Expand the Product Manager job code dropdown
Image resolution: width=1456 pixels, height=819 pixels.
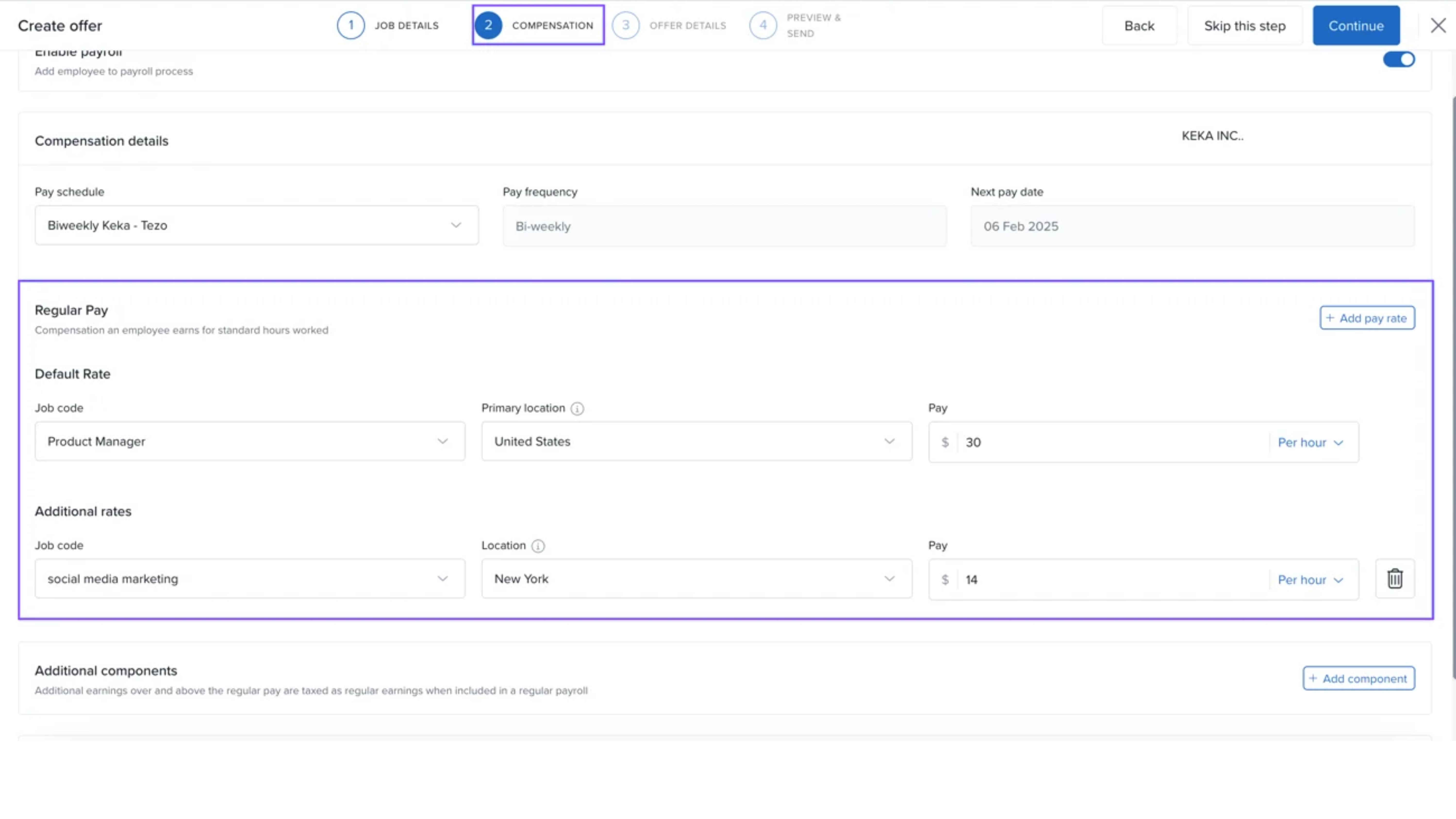point(250,441)
